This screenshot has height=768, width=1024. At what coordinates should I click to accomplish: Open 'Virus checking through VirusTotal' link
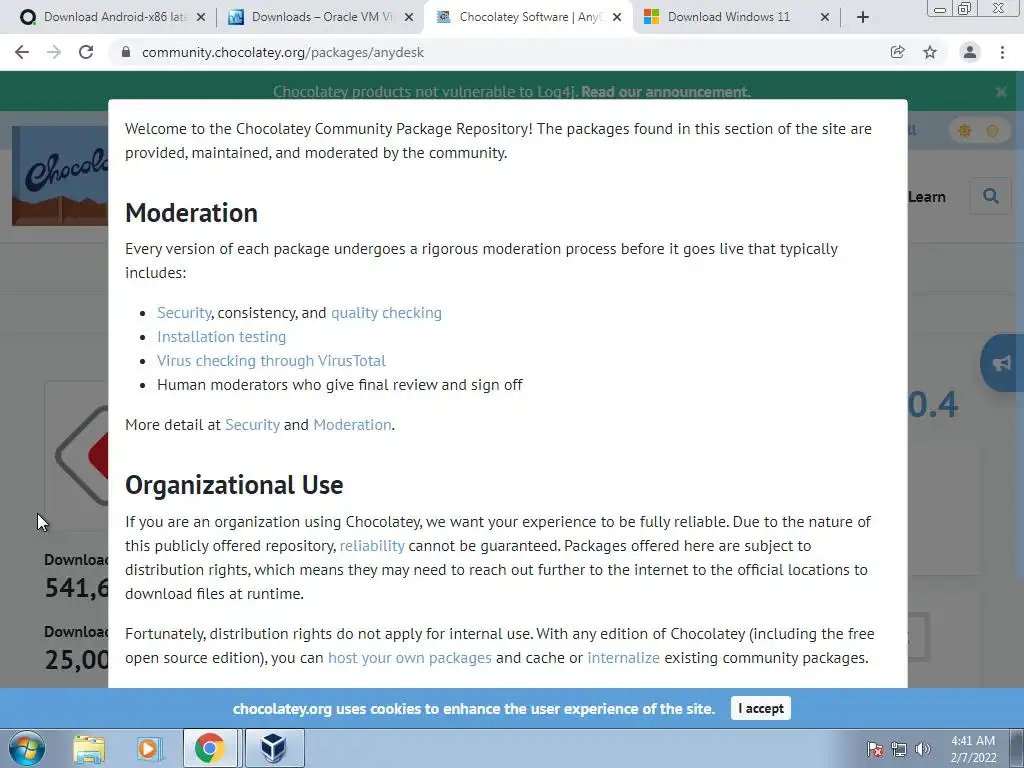271,360
